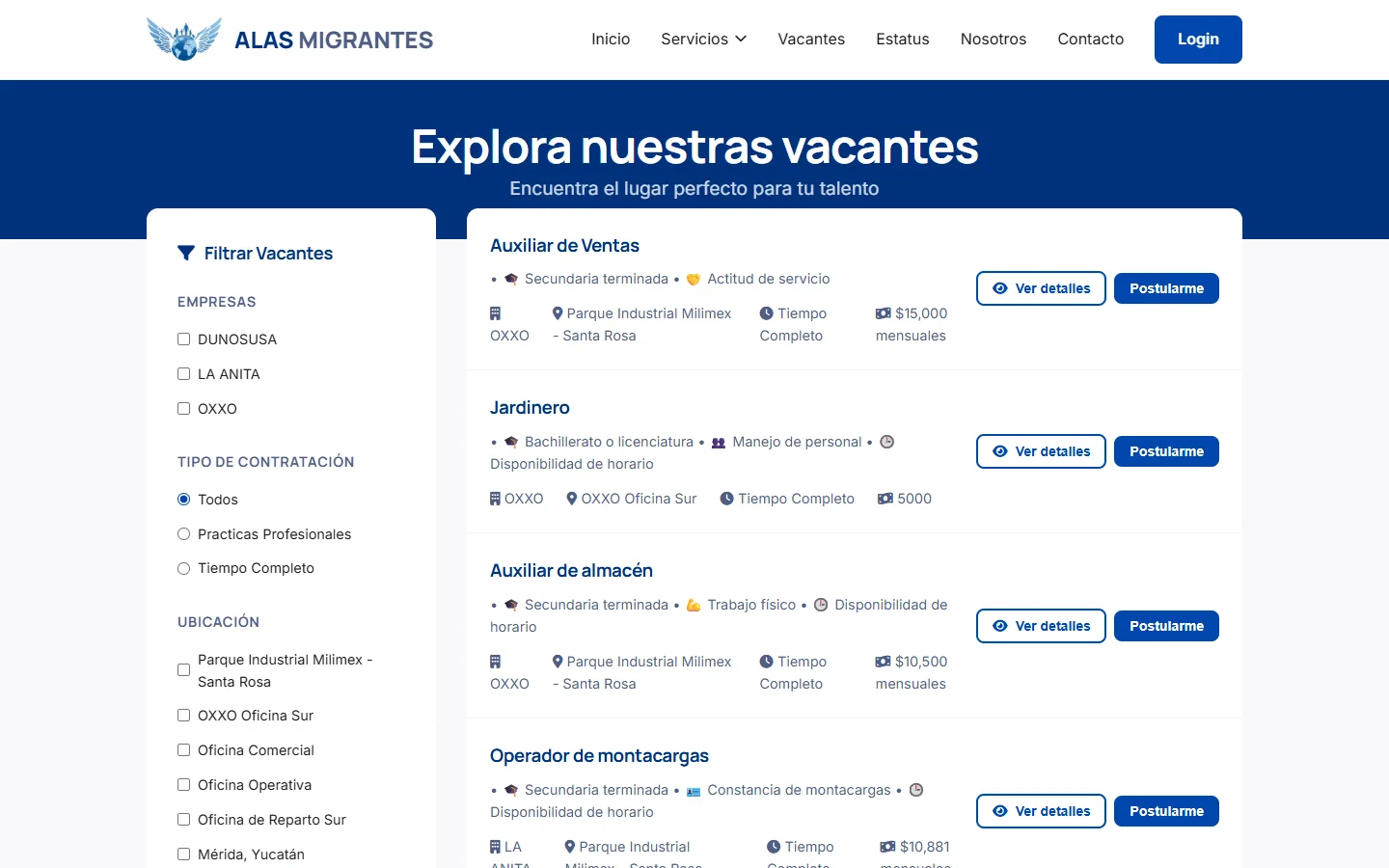Click the certificate icon beside Constancia de montacargas
This screenshot has width=1389, height=868.
[693, 791]
